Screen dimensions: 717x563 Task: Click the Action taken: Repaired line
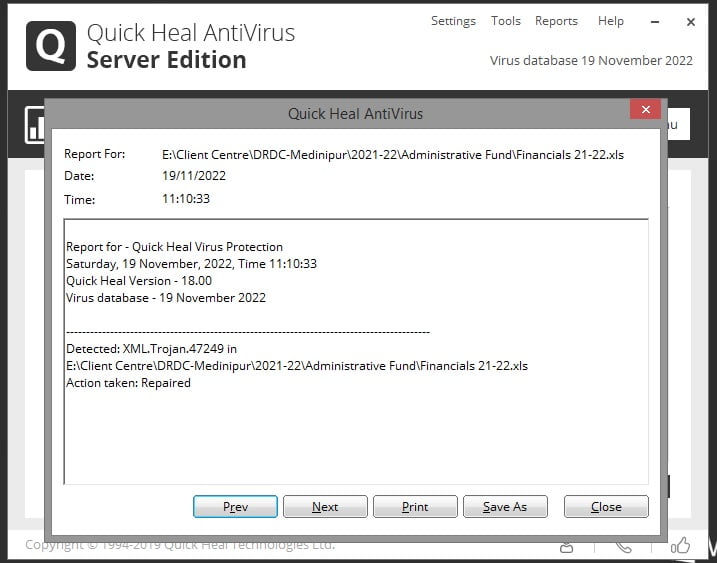pos(128,383)
